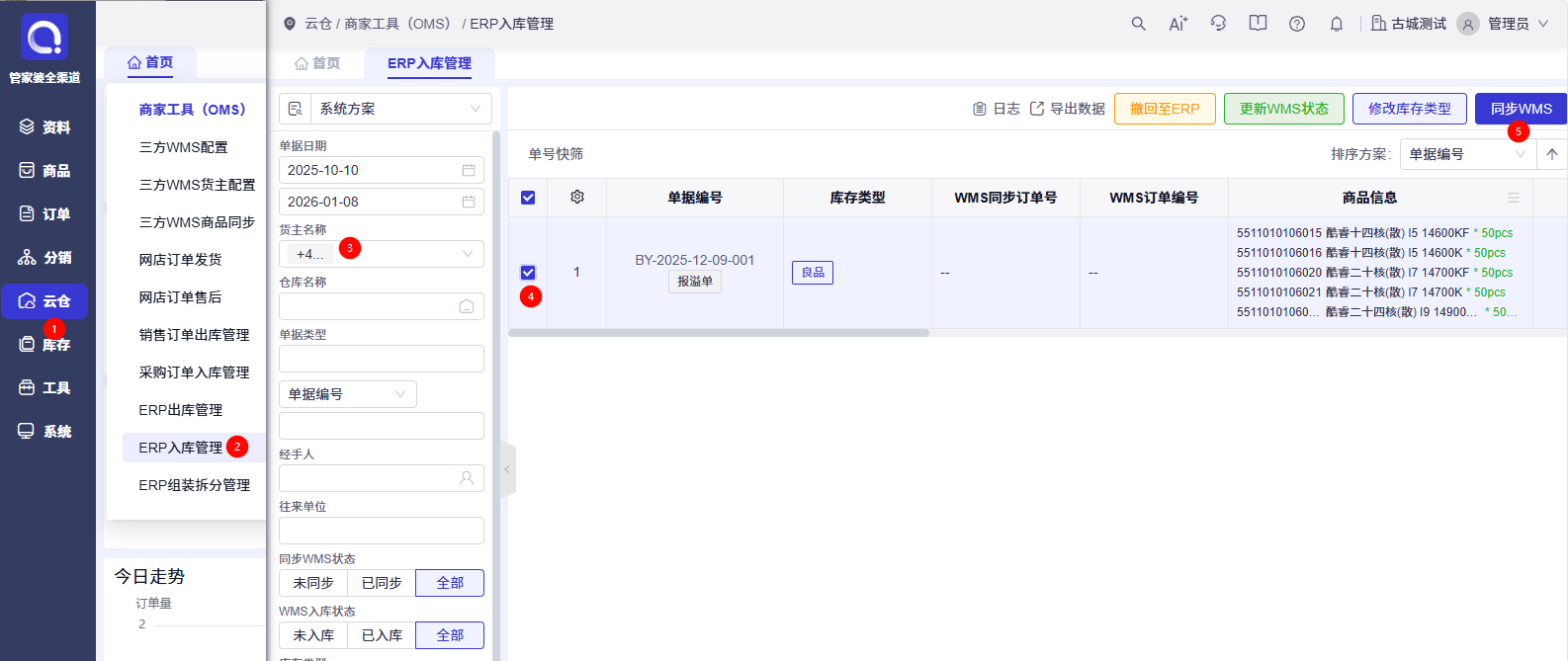
Task: Click the 同步WMS button
Action: (1521, 109)
